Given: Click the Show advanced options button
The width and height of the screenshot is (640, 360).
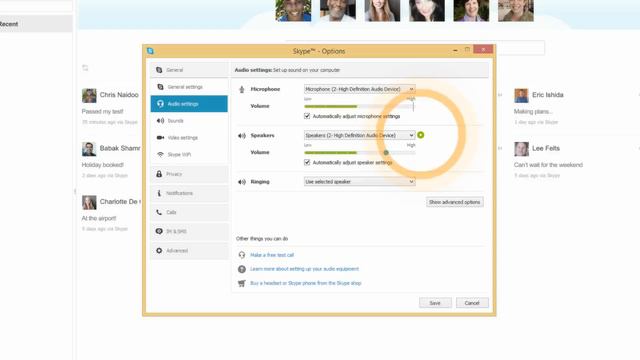Looking at the screenshot, I should tap(455, 202).
